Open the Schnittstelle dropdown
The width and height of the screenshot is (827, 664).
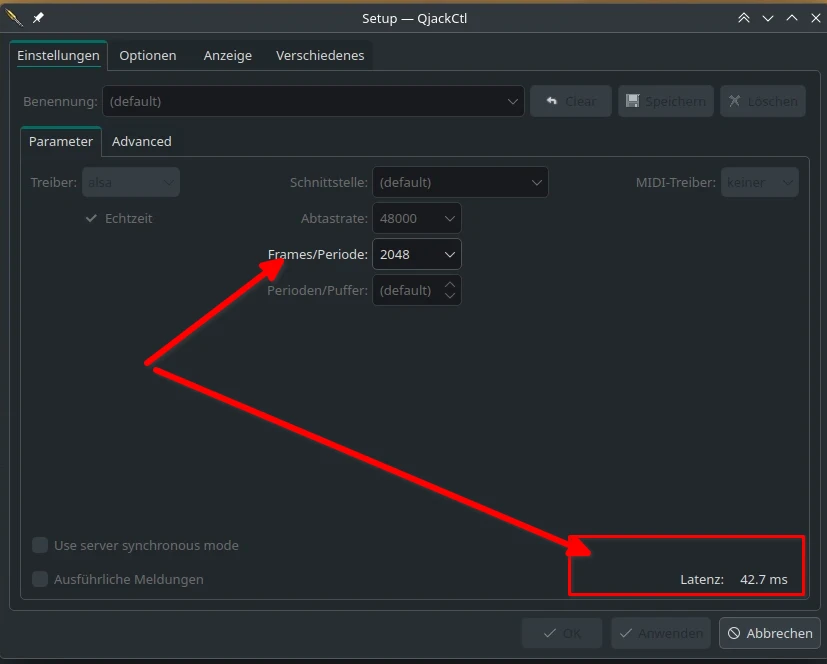[x=460, y=182]
